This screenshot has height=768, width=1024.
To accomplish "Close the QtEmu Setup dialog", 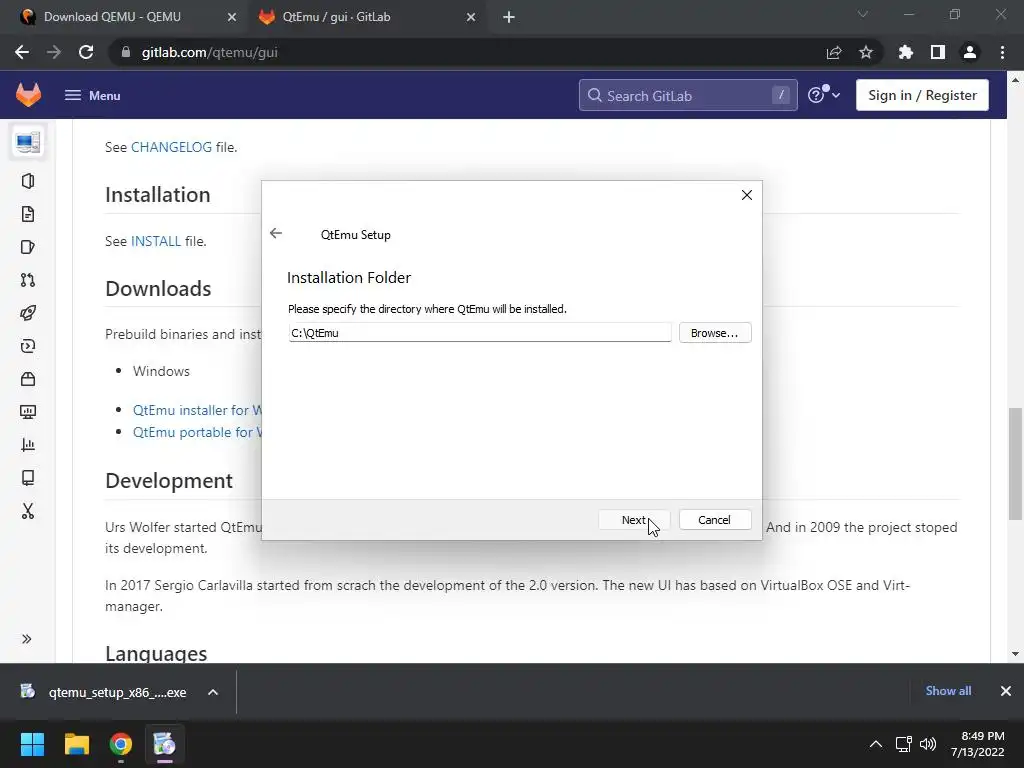I will tap(746, 195).
